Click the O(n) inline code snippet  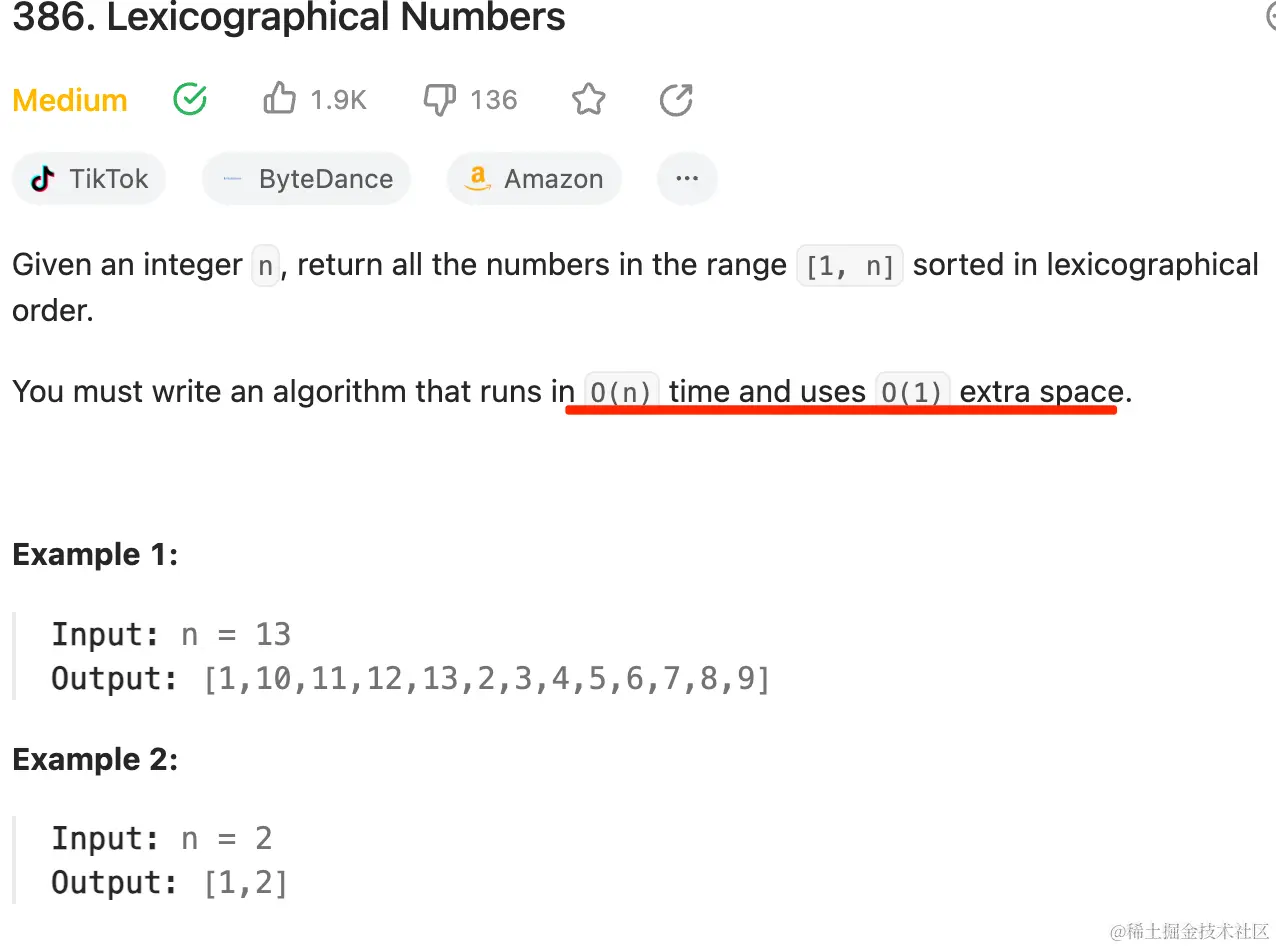point(621,392)
